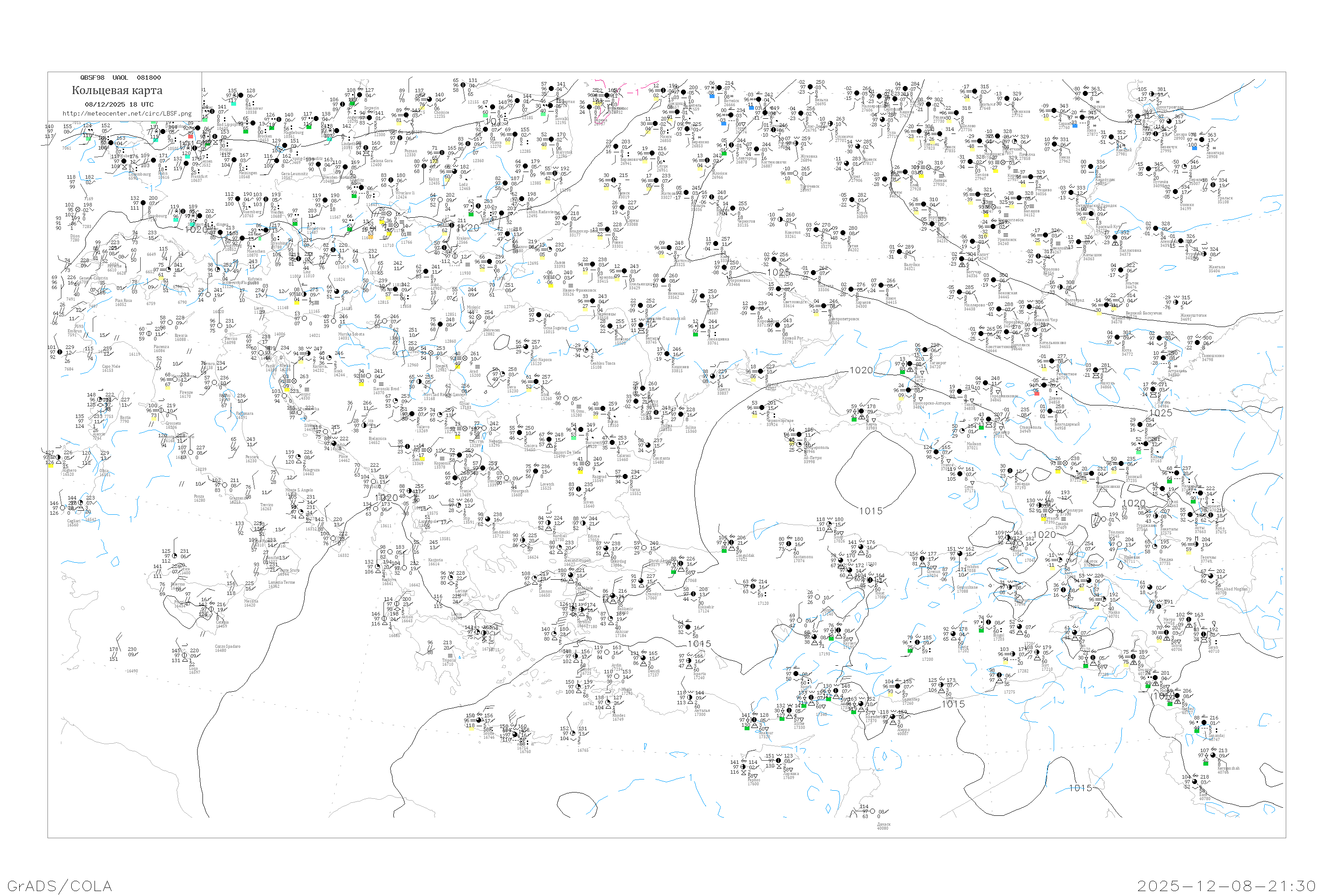This screenshot has width=1344, height=896.
Task: Click the red square near Дивное
Action: [1037, 393]
